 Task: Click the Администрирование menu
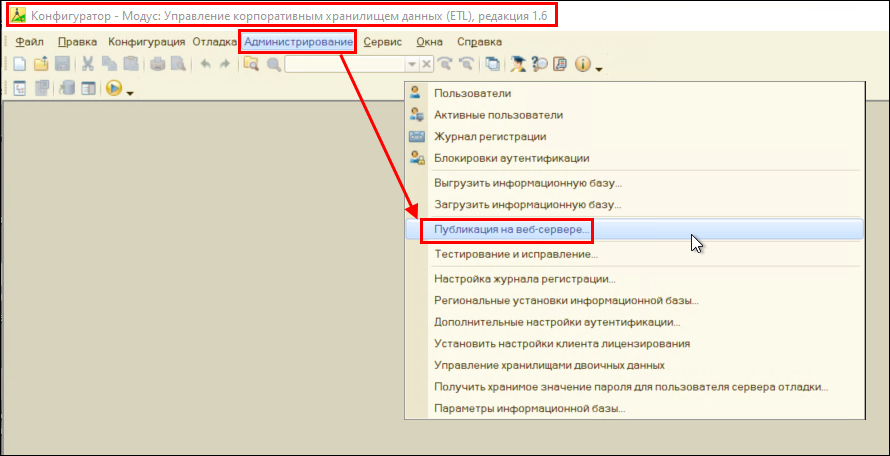click(299, 41)
